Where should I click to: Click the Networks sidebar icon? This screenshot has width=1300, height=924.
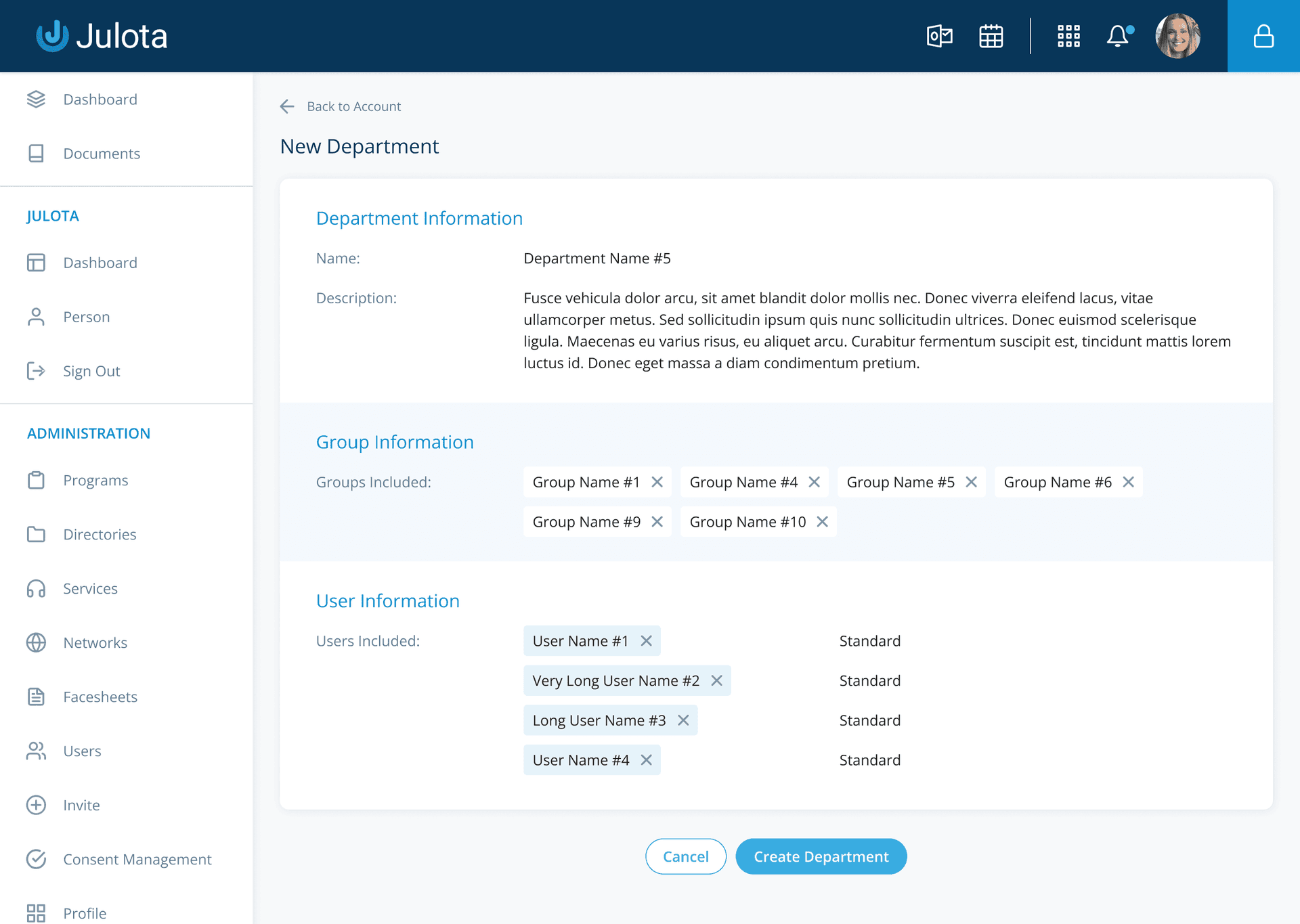pos(36,642)
